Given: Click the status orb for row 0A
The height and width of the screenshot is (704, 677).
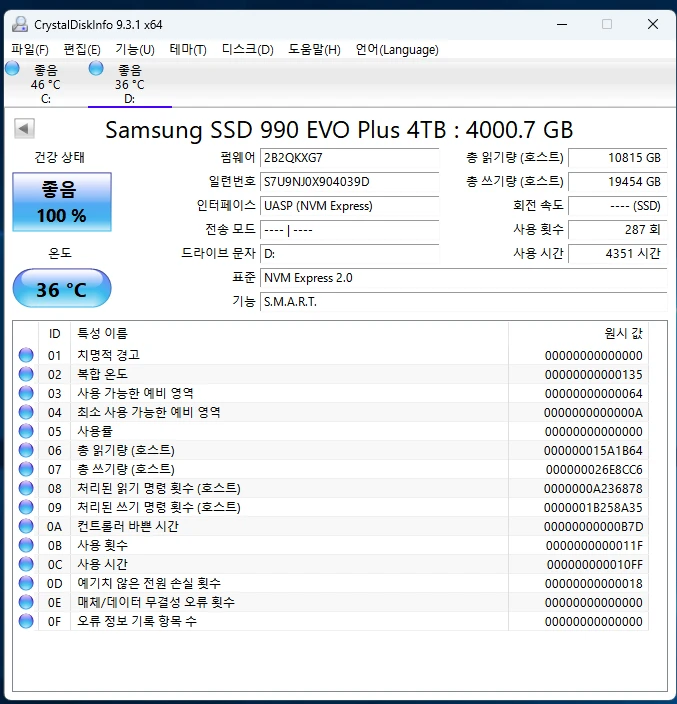Looking at the screenshot, I should (x=26, y=526).
